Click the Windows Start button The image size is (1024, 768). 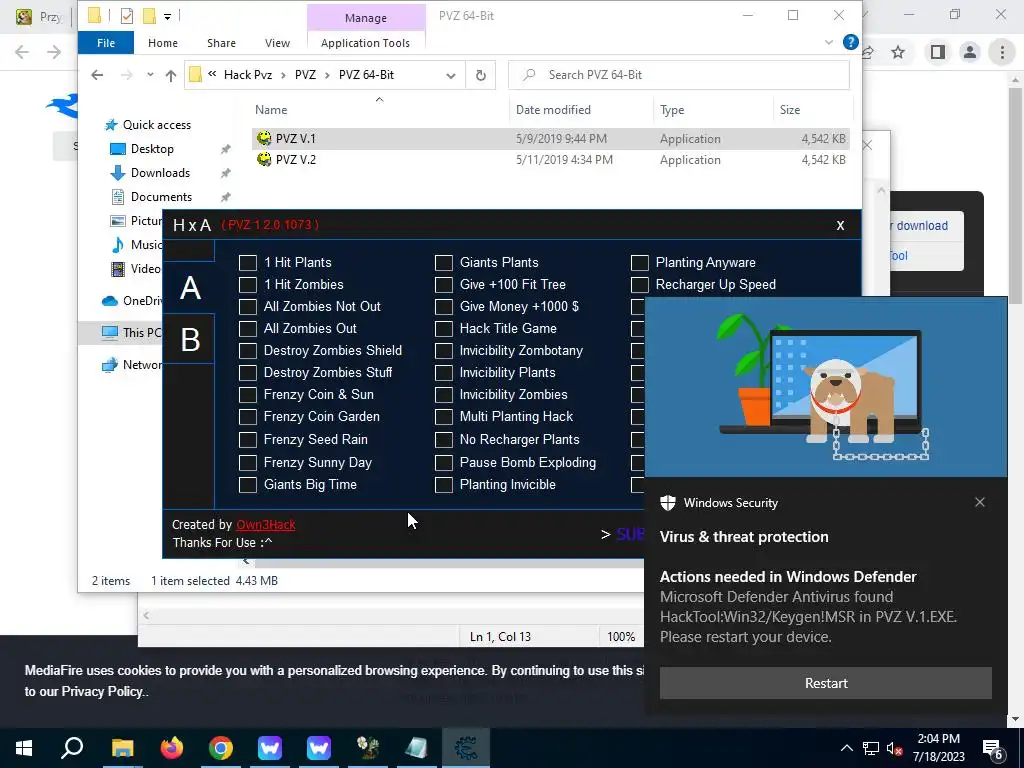click(x=24, y=748)
